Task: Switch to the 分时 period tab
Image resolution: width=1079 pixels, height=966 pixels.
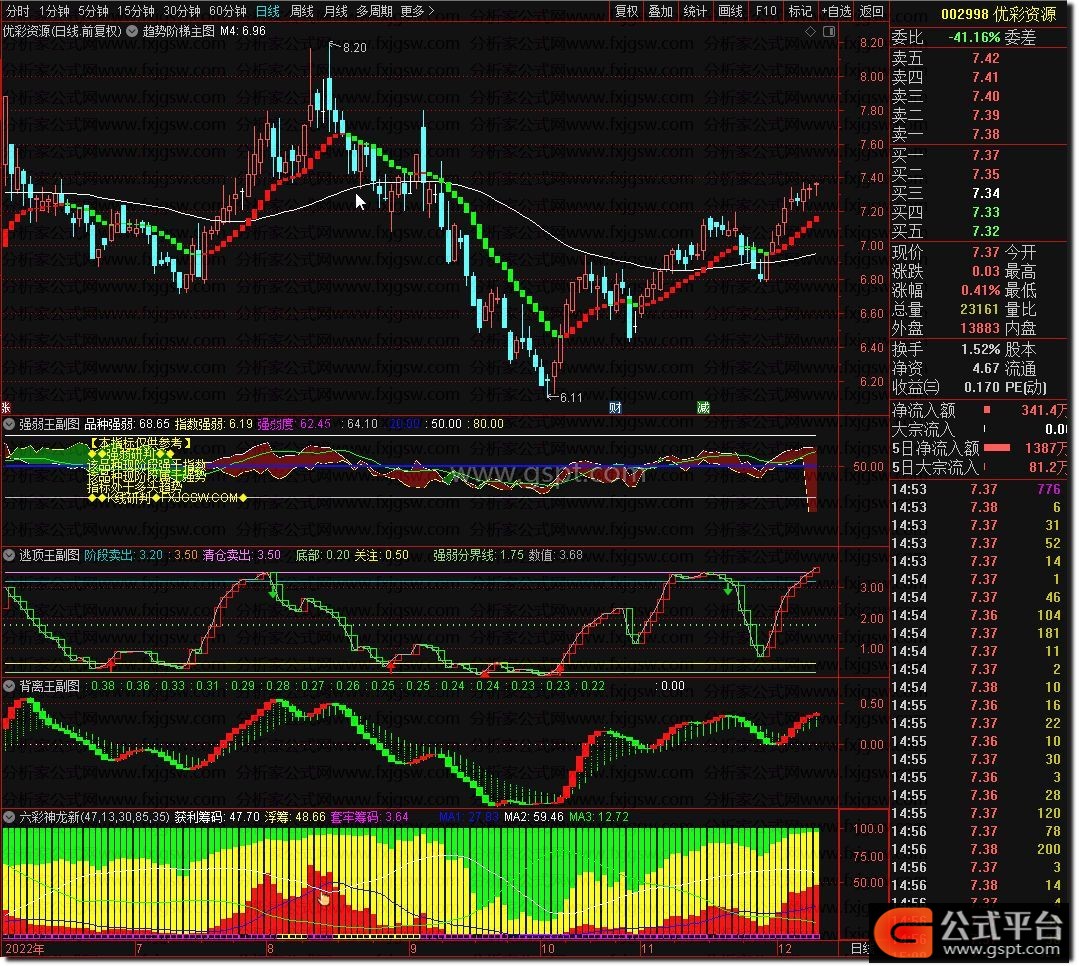Action: [x=18, y=11]
